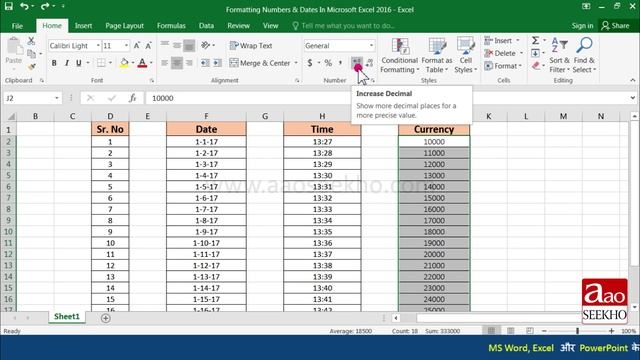Select the Sheet1 tab

pyautogui.click(x=67, y=317)
